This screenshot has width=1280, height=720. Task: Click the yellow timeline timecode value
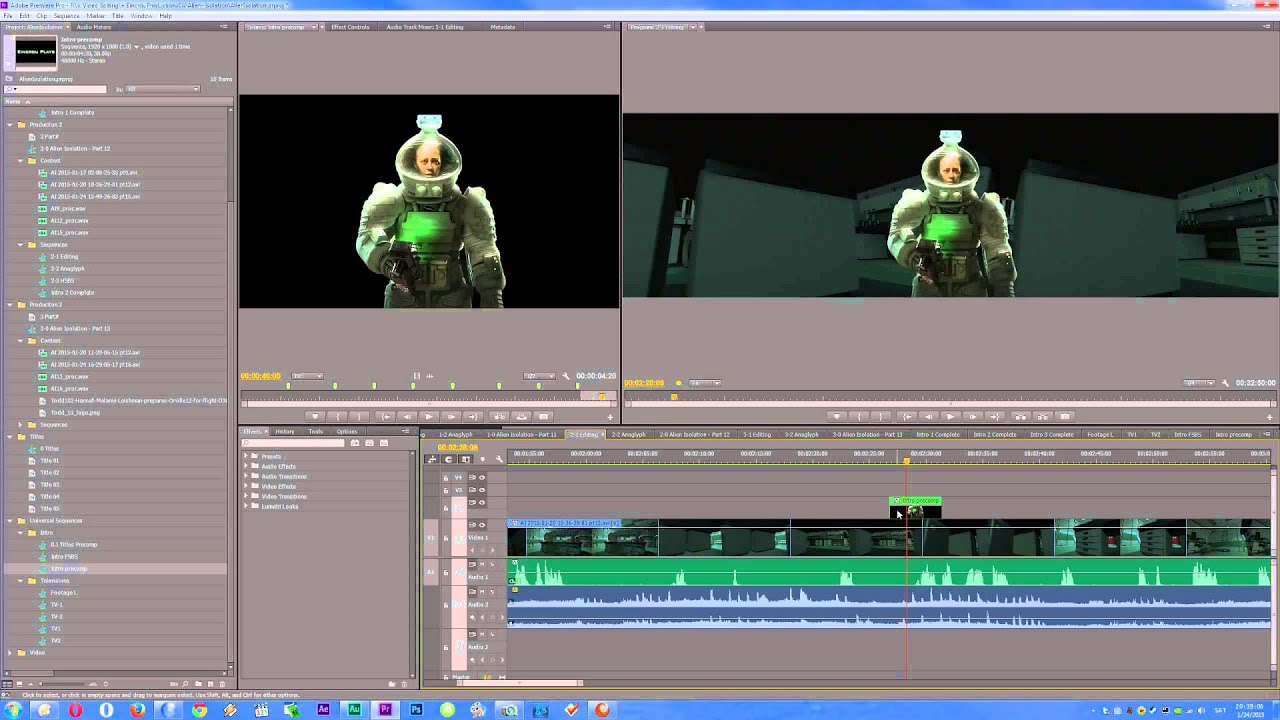458,447
